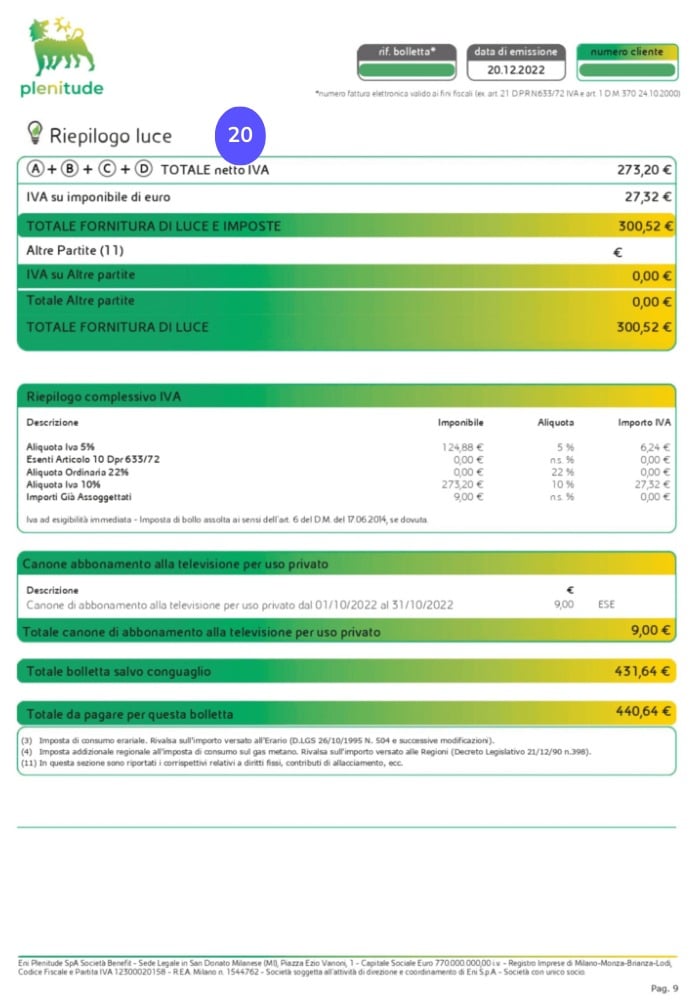
Task: Click the lightbulb icon beside Riepilogo luce
Action: [x=35, y=132]
